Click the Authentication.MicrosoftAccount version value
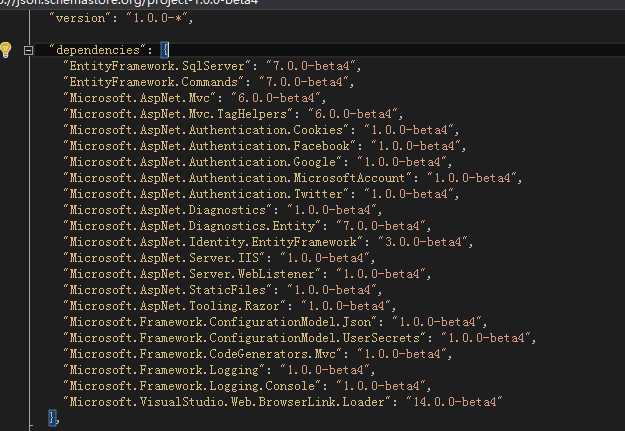This screenshot has width=625, height=431. [x=472, y=178]
